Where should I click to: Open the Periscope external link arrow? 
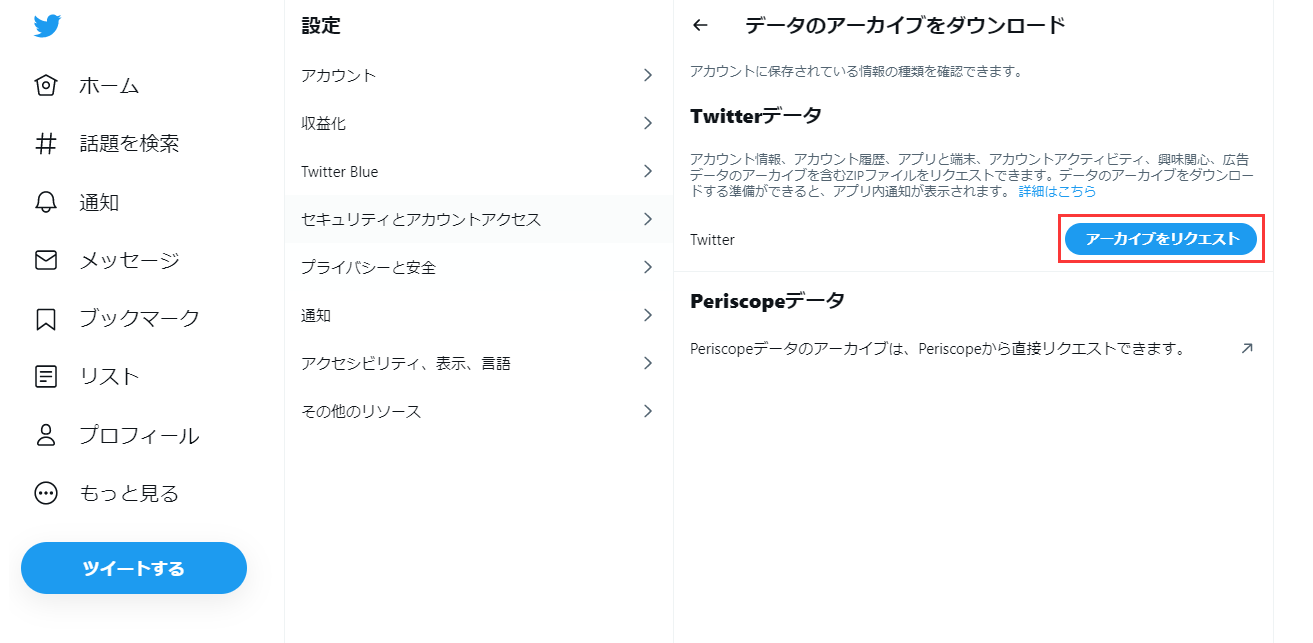[x=1247, y=349]
